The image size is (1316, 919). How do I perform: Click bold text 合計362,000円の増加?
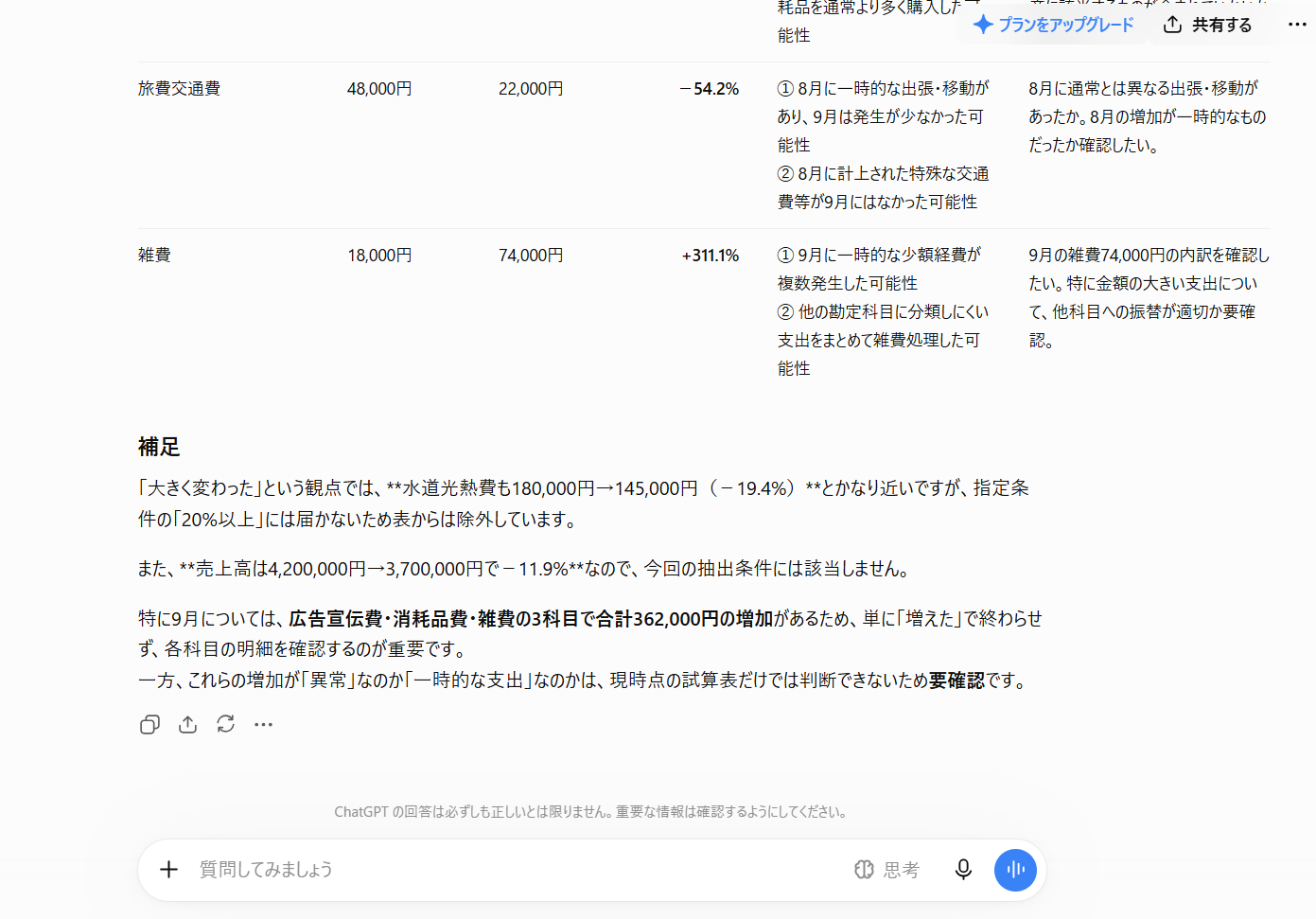pos(684,619)
